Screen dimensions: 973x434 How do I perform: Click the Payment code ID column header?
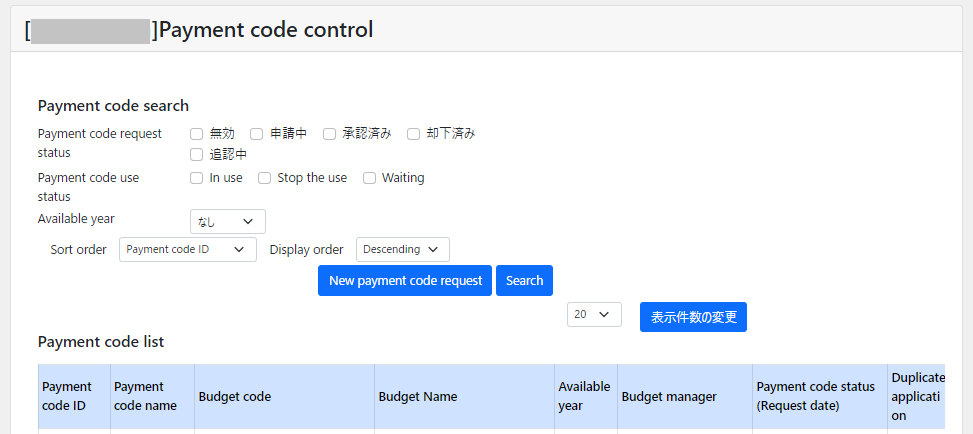click(67, 396)
